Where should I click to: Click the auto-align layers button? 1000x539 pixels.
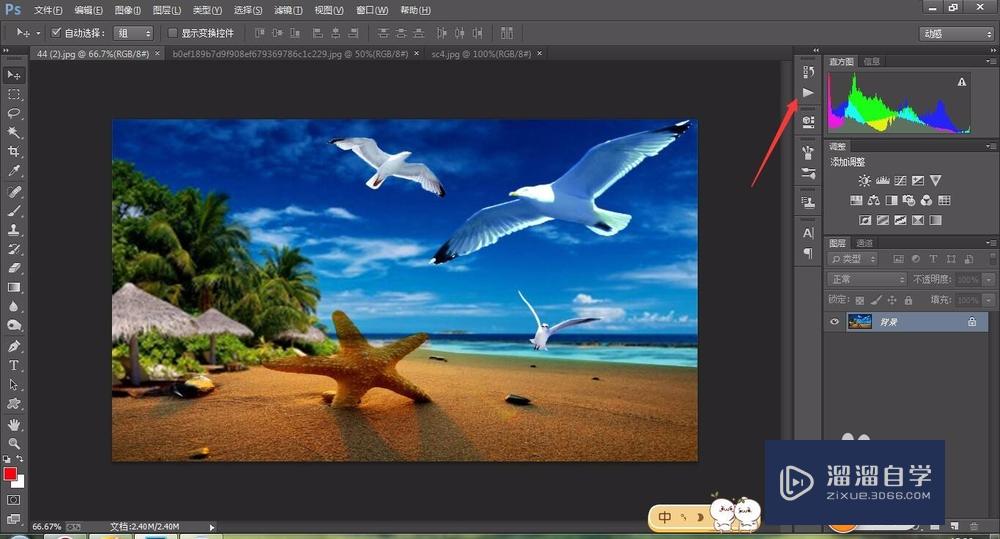click(x=507, y=33)
